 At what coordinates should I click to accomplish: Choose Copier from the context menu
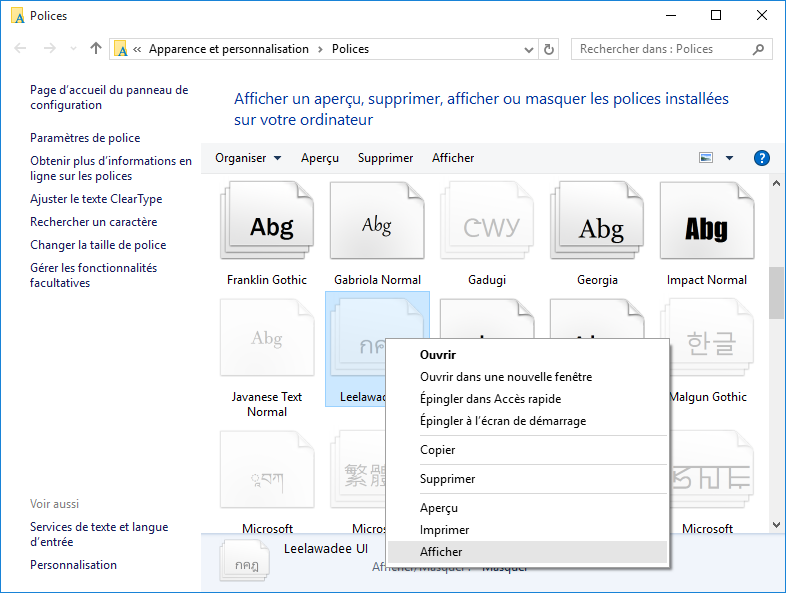[527, 450]
